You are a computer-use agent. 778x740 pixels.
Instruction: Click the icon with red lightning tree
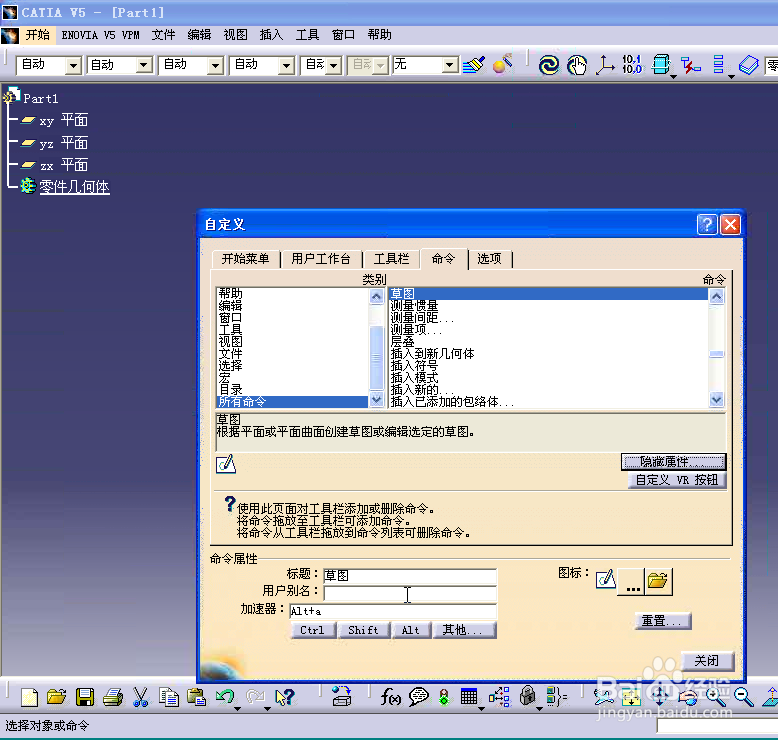point(690,65)
